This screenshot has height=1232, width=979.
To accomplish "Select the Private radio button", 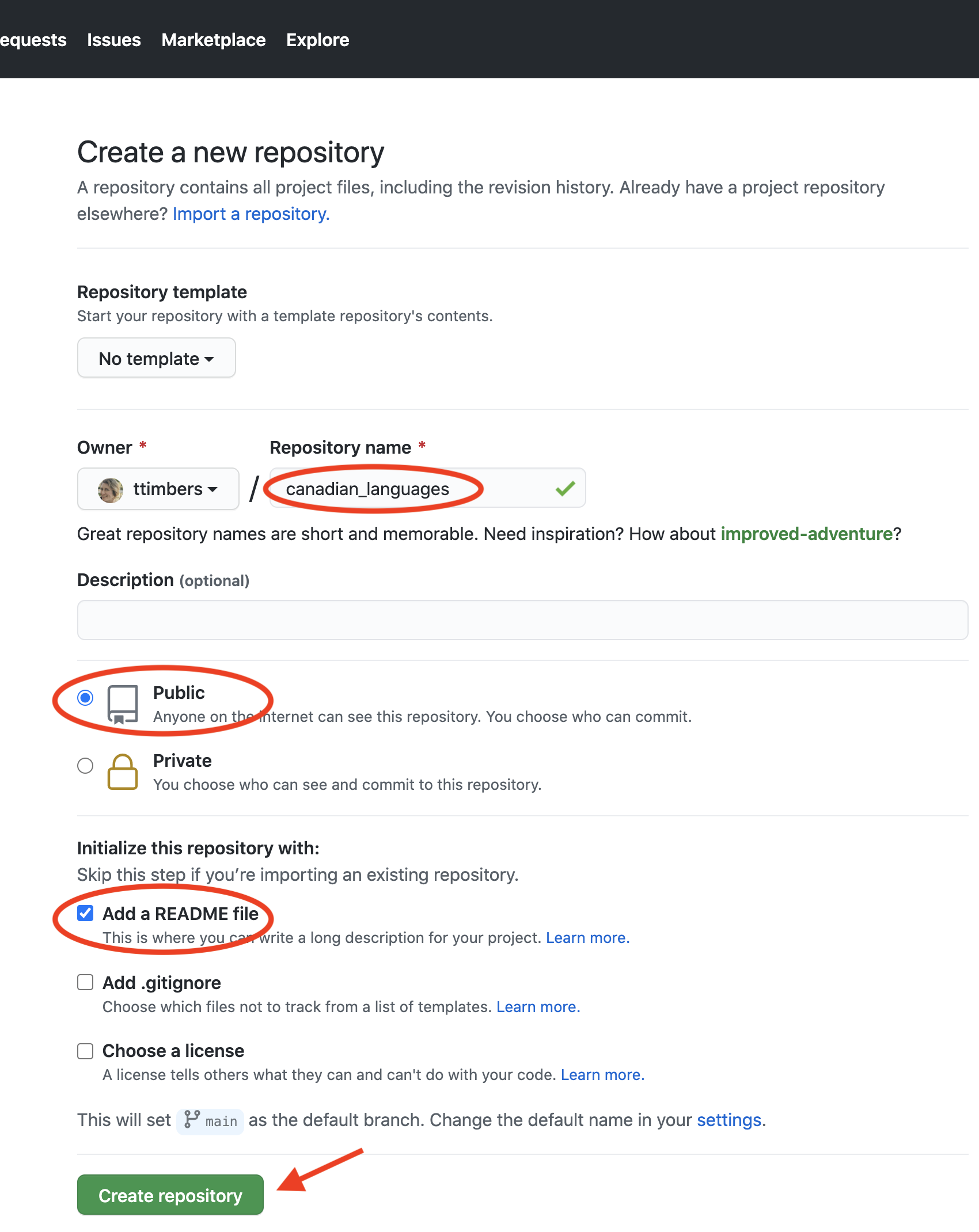I will point(85,766).
